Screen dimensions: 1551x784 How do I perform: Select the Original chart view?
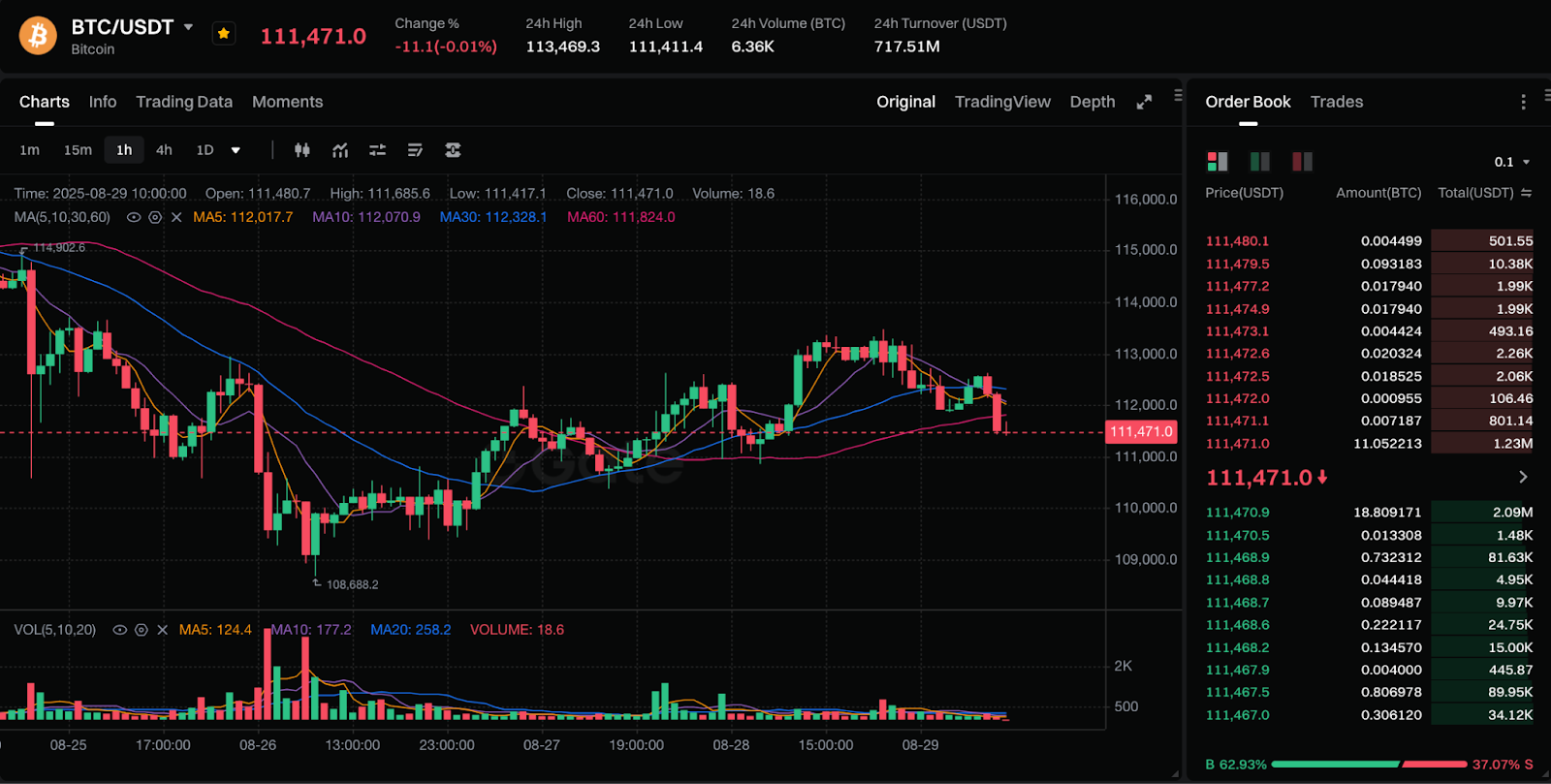(906, 102)
